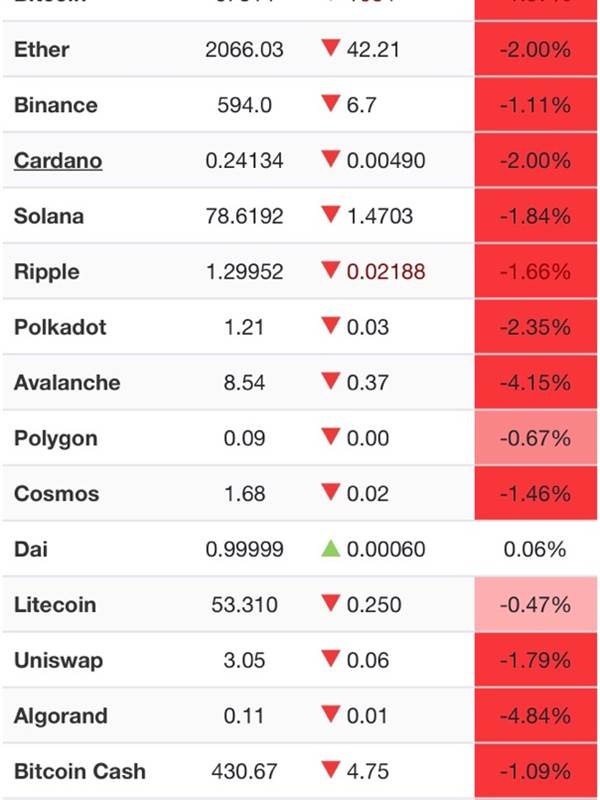The height and width of the screenshot is (800, 600).
Task: Open the Ether coin page
Action: tap(42, 50)
